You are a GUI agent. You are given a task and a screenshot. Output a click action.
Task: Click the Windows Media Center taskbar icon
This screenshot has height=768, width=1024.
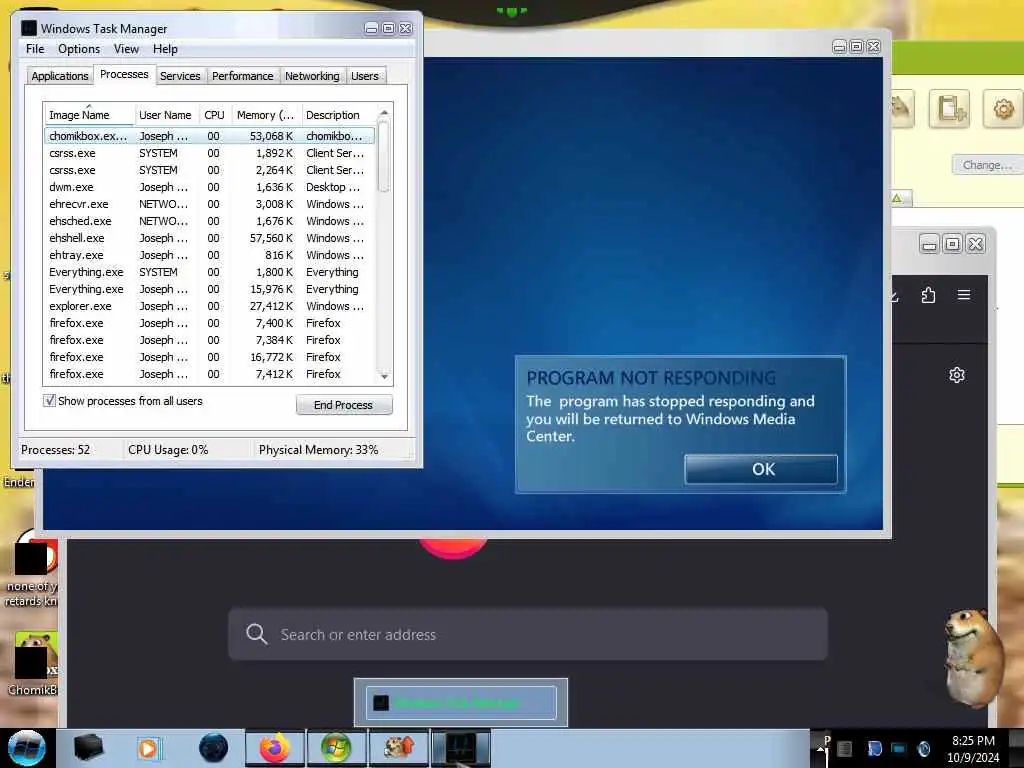coord(336,748)
